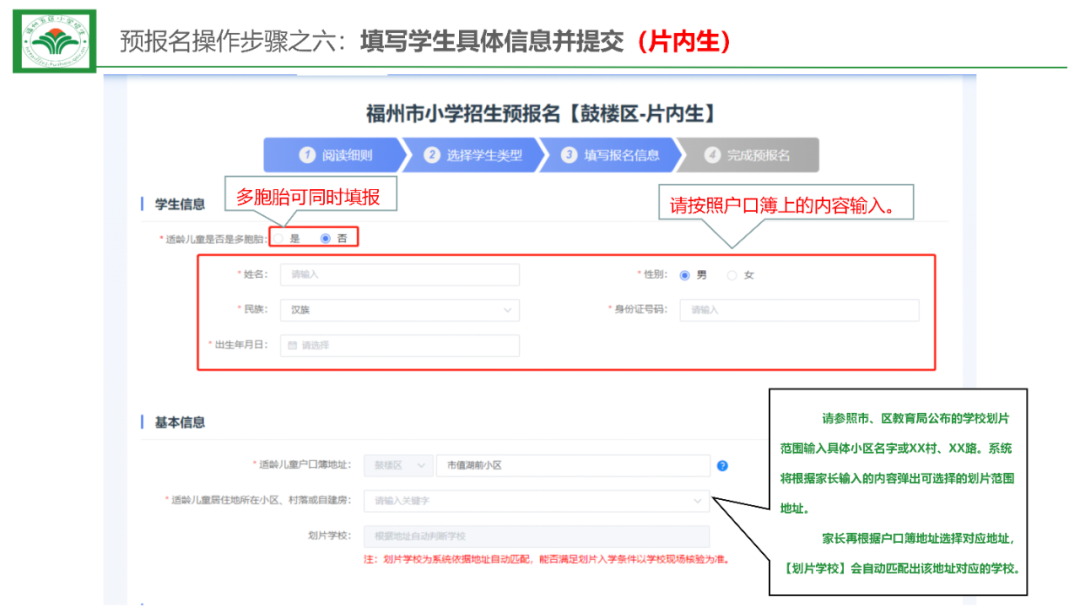Click the calendar icon in the birth date field
This screenshot has height=608, width=1080.
292,345
